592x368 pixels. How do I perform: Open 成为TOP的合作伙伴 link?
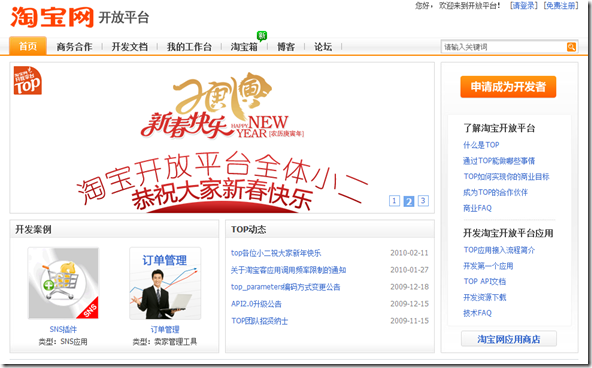[495, 192]
